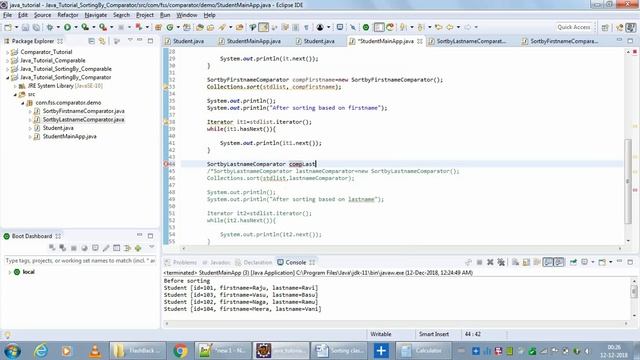Click the editor vertical scrollbar thumb
This screenshot has width=640, height=360.
click(628, 182)
